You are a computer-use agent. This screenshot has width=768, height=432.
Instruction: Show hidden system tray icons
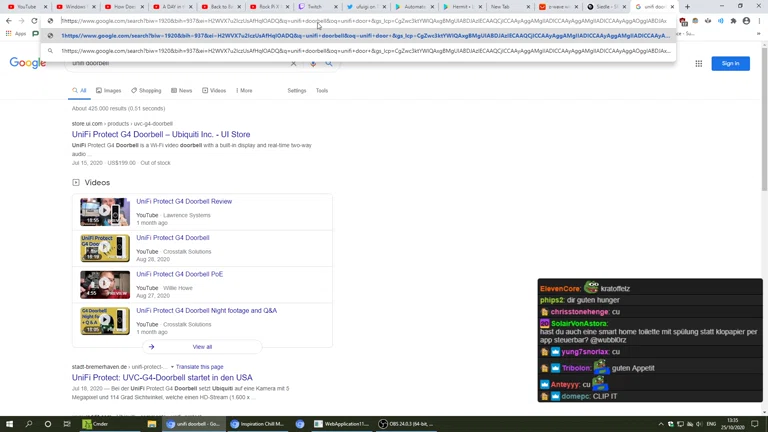point(660,424)
